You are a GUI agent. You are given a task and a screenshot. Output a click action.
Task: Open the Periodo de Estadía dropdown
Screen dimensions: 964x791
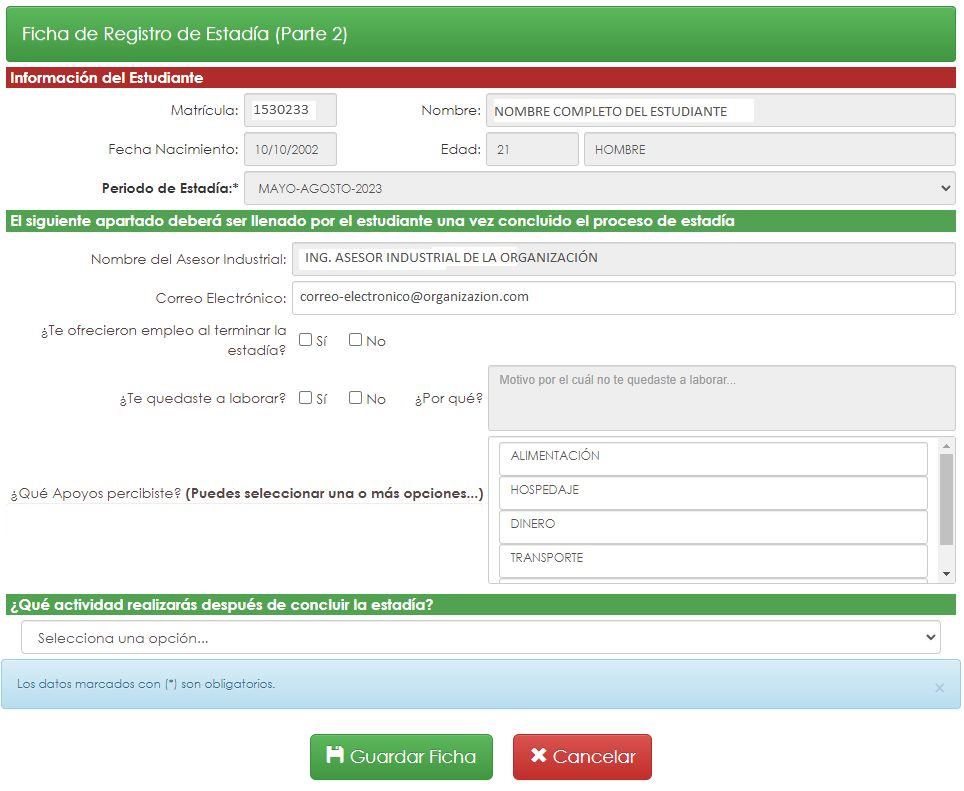pyautogui.click(x=599, y=188)
